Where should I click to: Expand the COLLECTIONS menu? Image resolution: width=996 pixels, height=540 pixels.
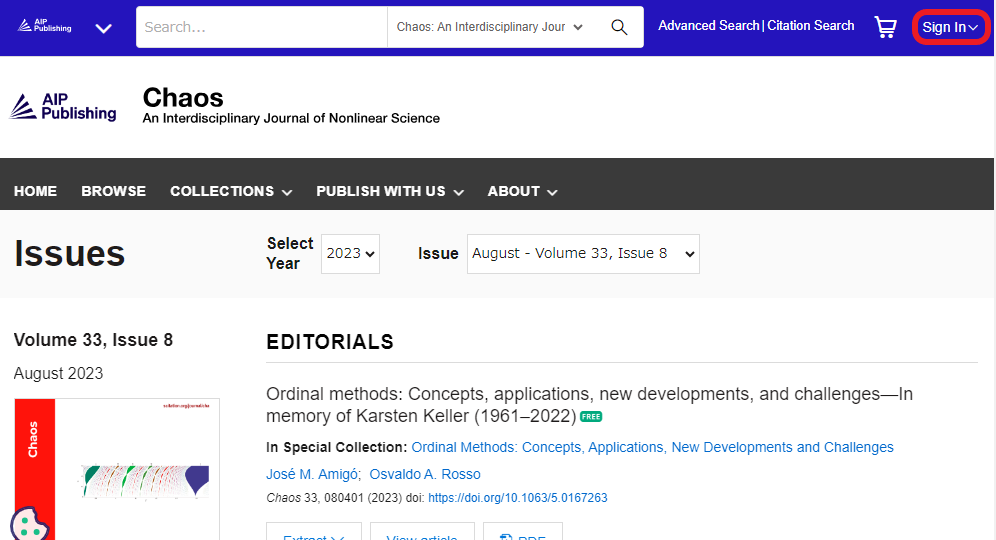point(231,191)
